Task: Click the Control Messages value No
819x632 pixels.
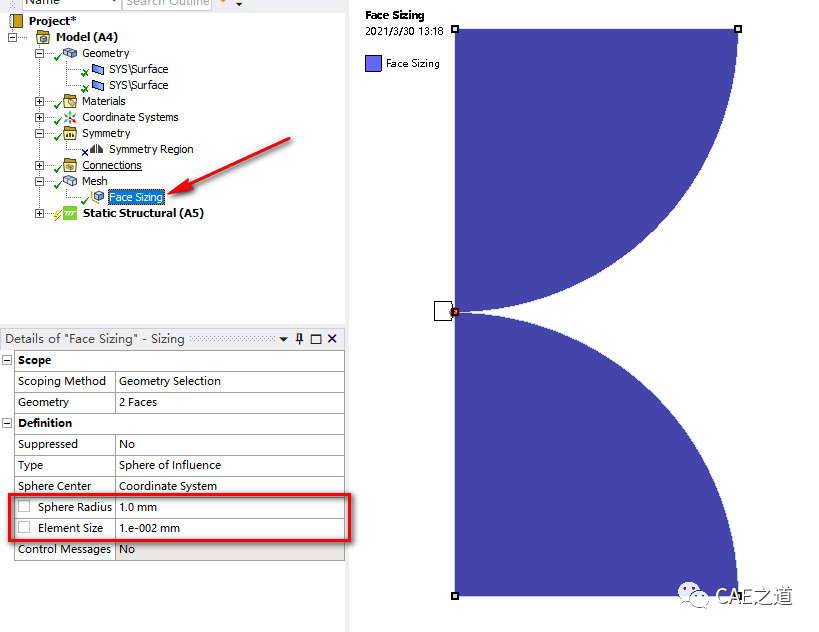Action: [x=230, y=549]
